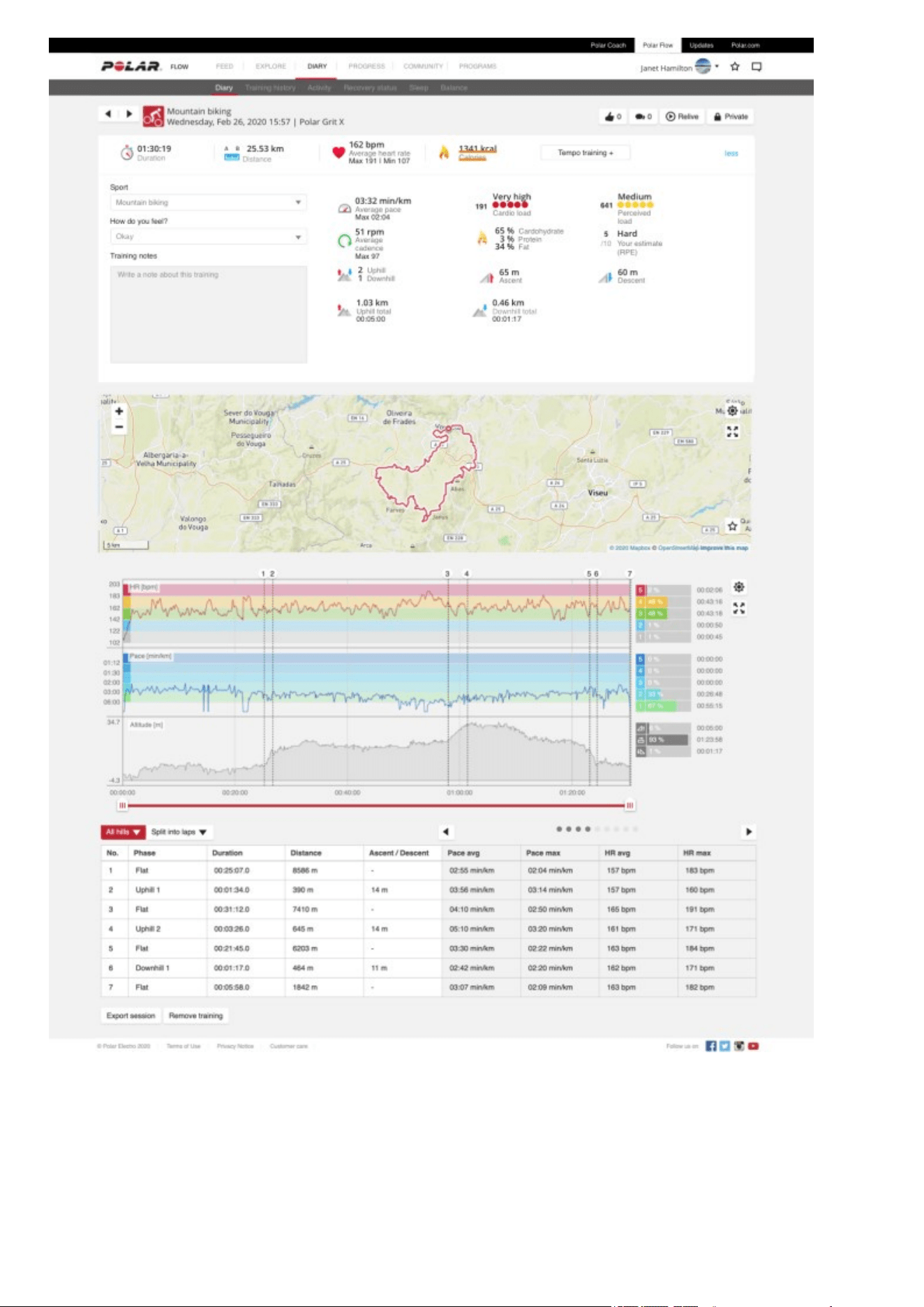Click the Export session button
The height and width of the screenshot is (1307, 924).
tap(131, 1016)
